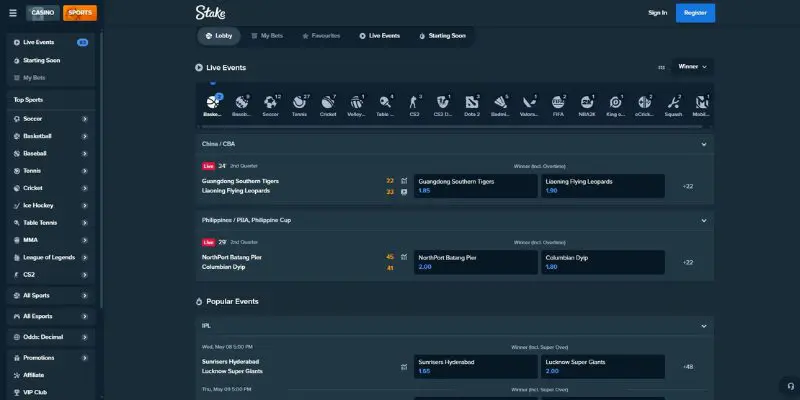Pick the Cricket icon in live sports carousel

(328, 102)
